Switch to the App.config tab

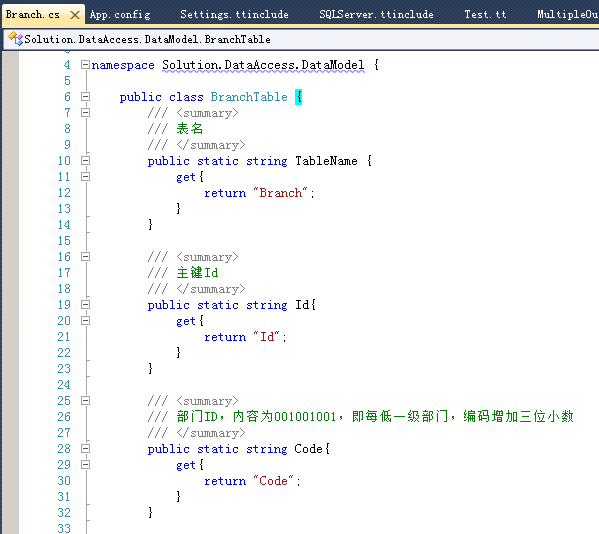[120, 15]
